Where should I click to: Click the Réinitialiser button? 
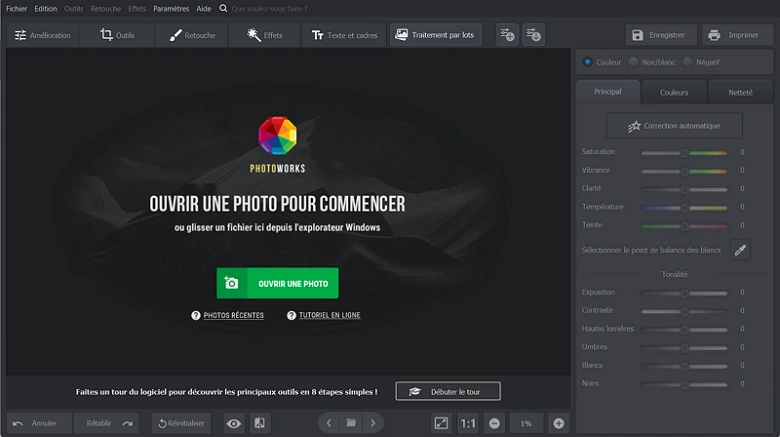(182, 423)
